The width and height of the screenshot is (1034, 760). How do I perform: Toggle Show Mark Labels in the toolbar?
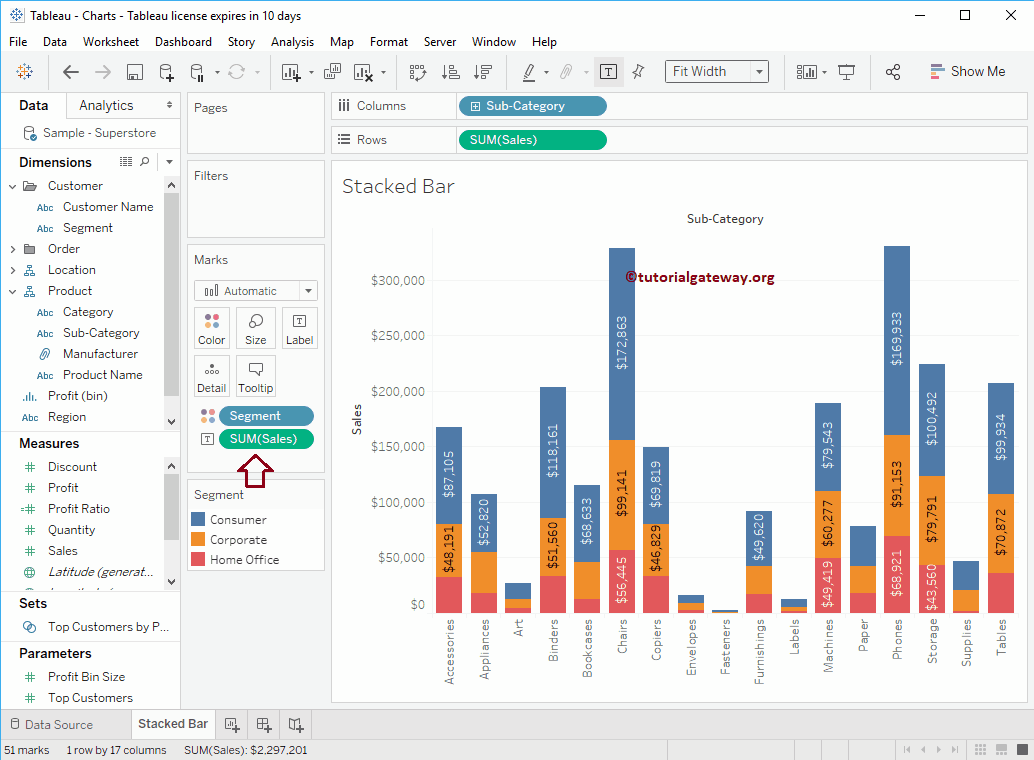click(x=608, y=71)
